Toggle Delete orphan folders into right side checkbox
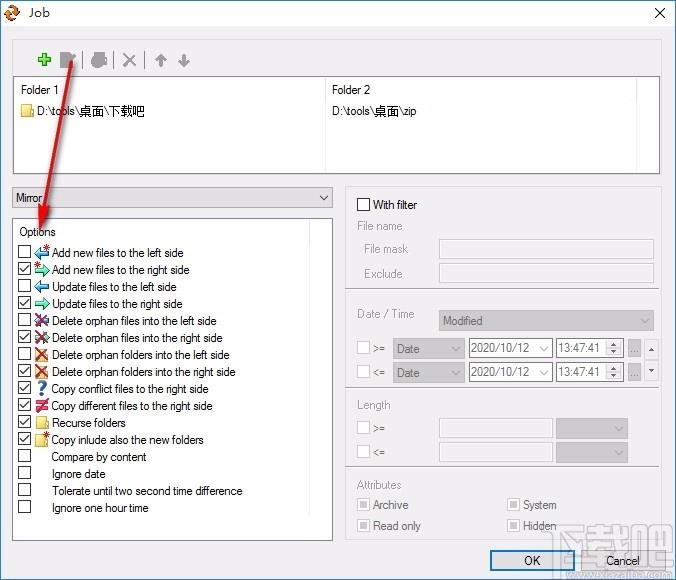 [25, 370]
